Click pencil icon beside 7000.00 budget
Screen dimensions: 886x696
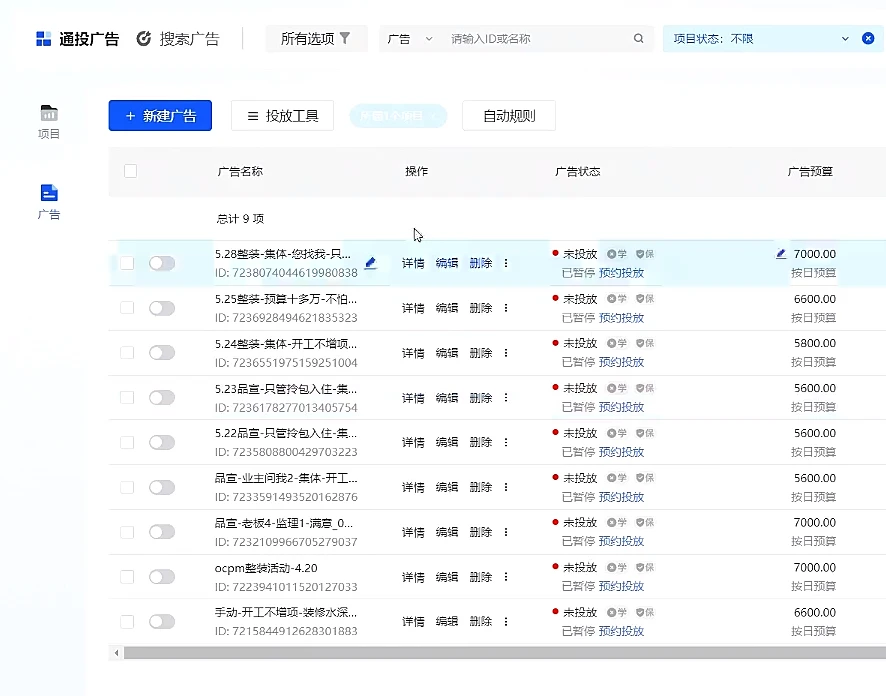point(781,254)
